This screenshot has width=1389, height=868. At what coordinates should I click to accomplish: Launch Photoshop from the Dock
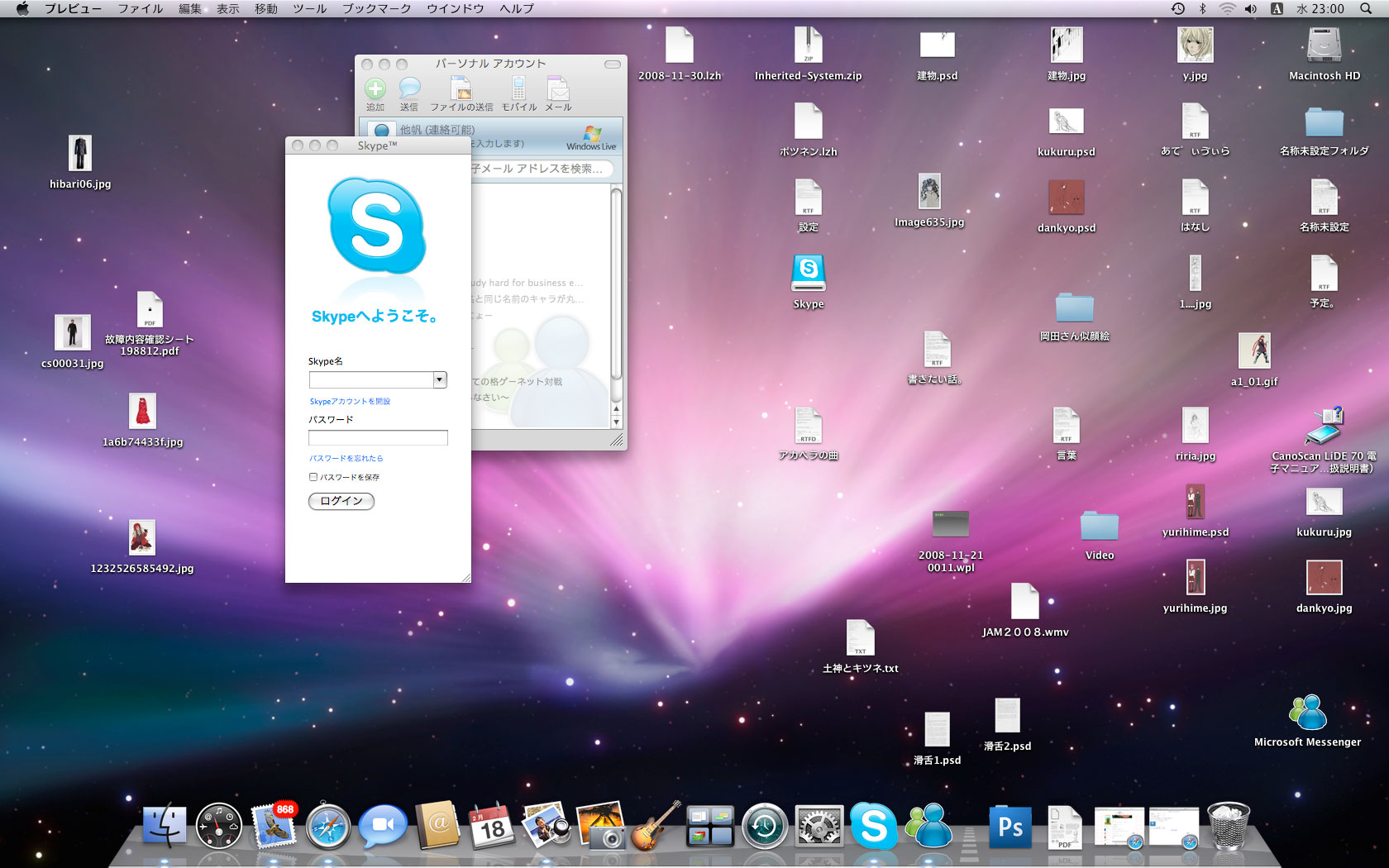pyautogui.click(x=1010, y=826)
